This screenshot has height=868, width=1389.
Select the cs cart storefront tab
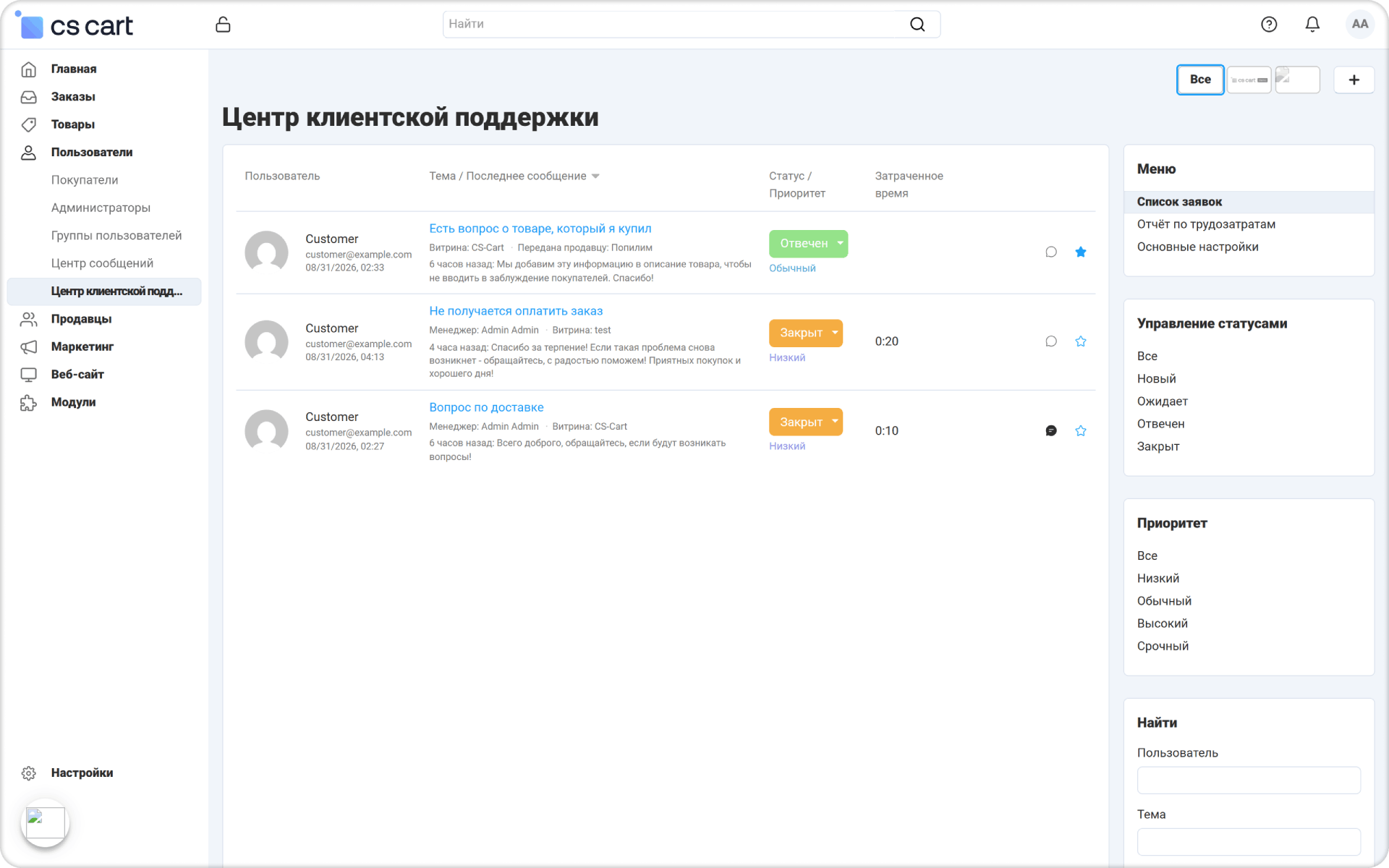pos(1249,80)
